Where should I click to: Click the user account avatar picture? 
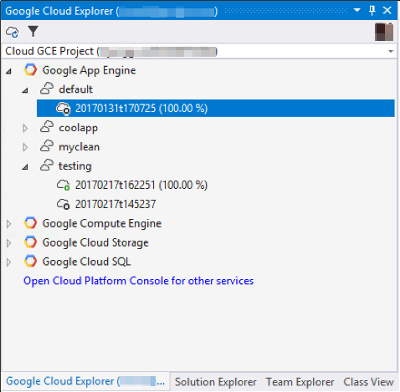384,32
